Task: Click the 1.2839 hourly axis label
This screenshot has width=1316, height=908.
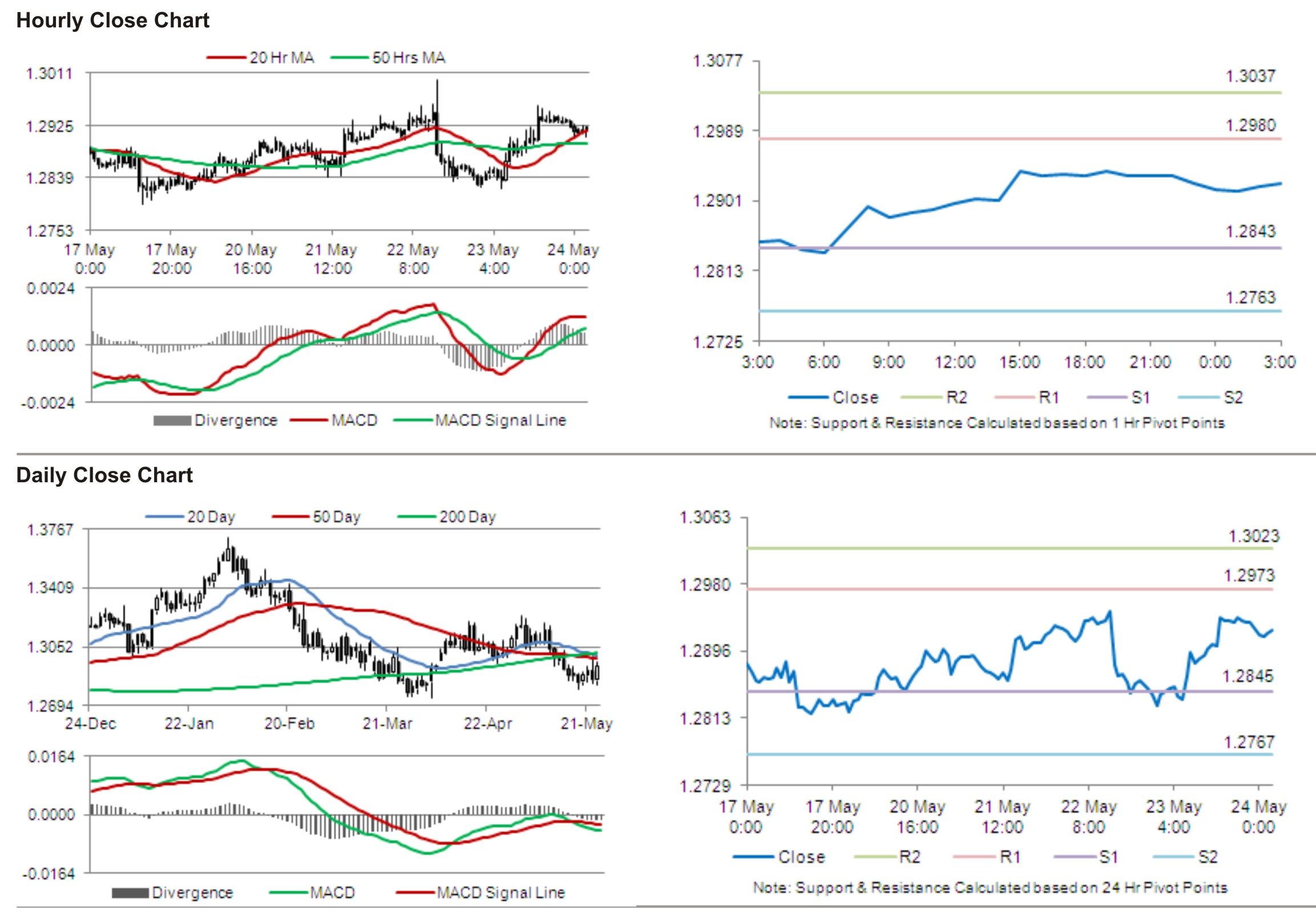Action: coord(50,178)
